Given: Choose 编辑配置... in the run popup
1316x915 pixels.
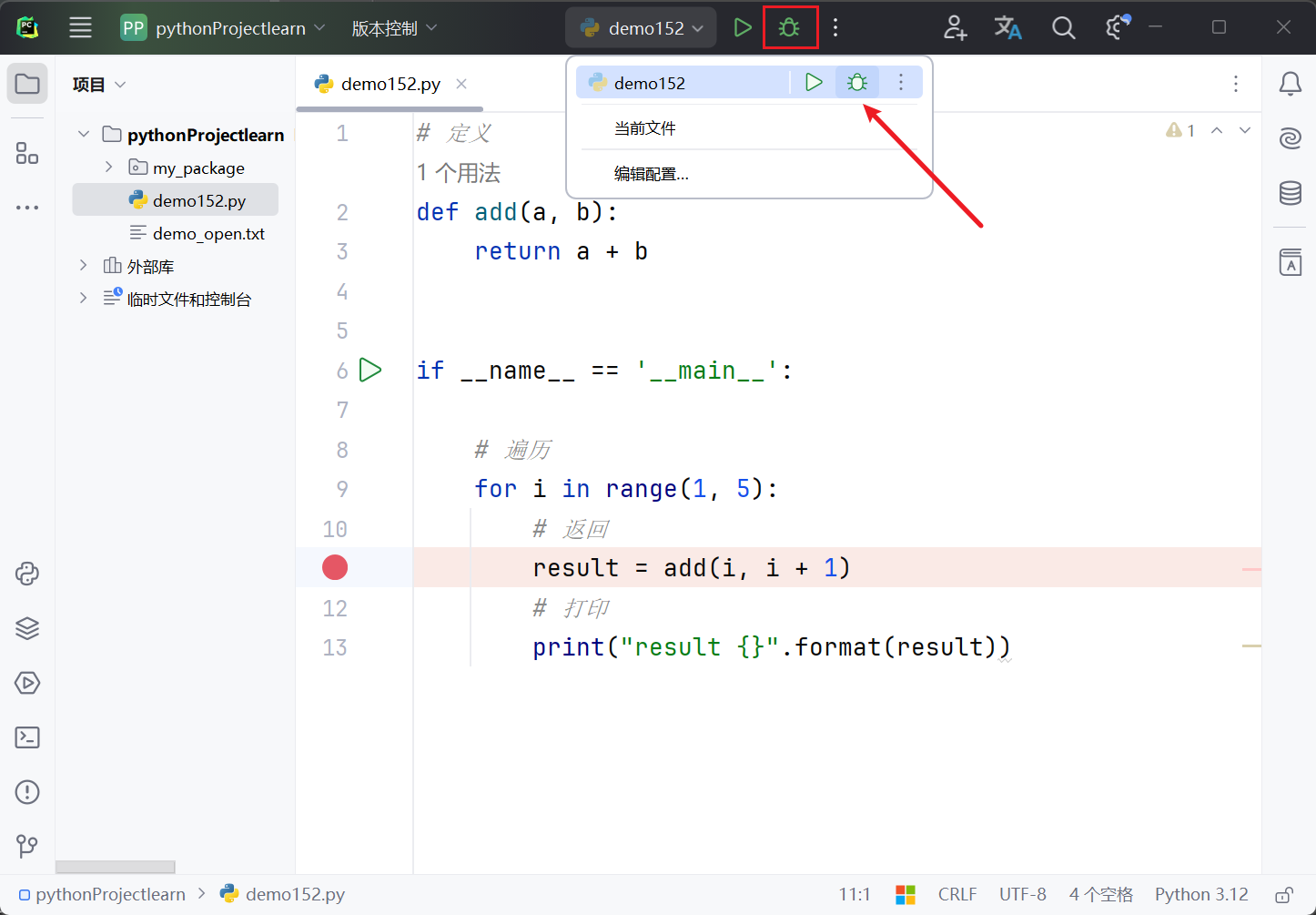Looking at the screenshot, I should coord(651,174).
